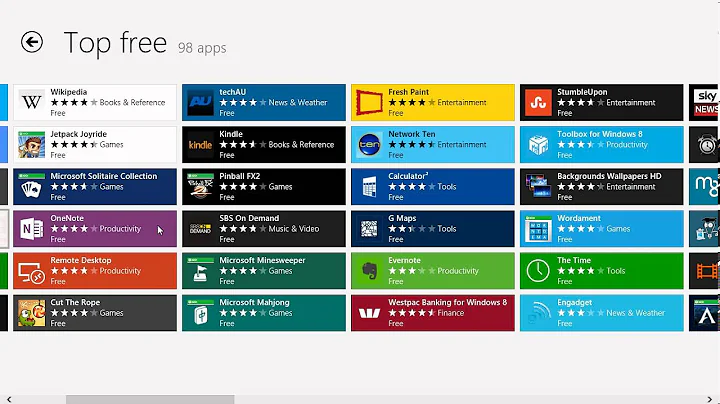Click the horizontal scrollbar thumb

point(150,399)
